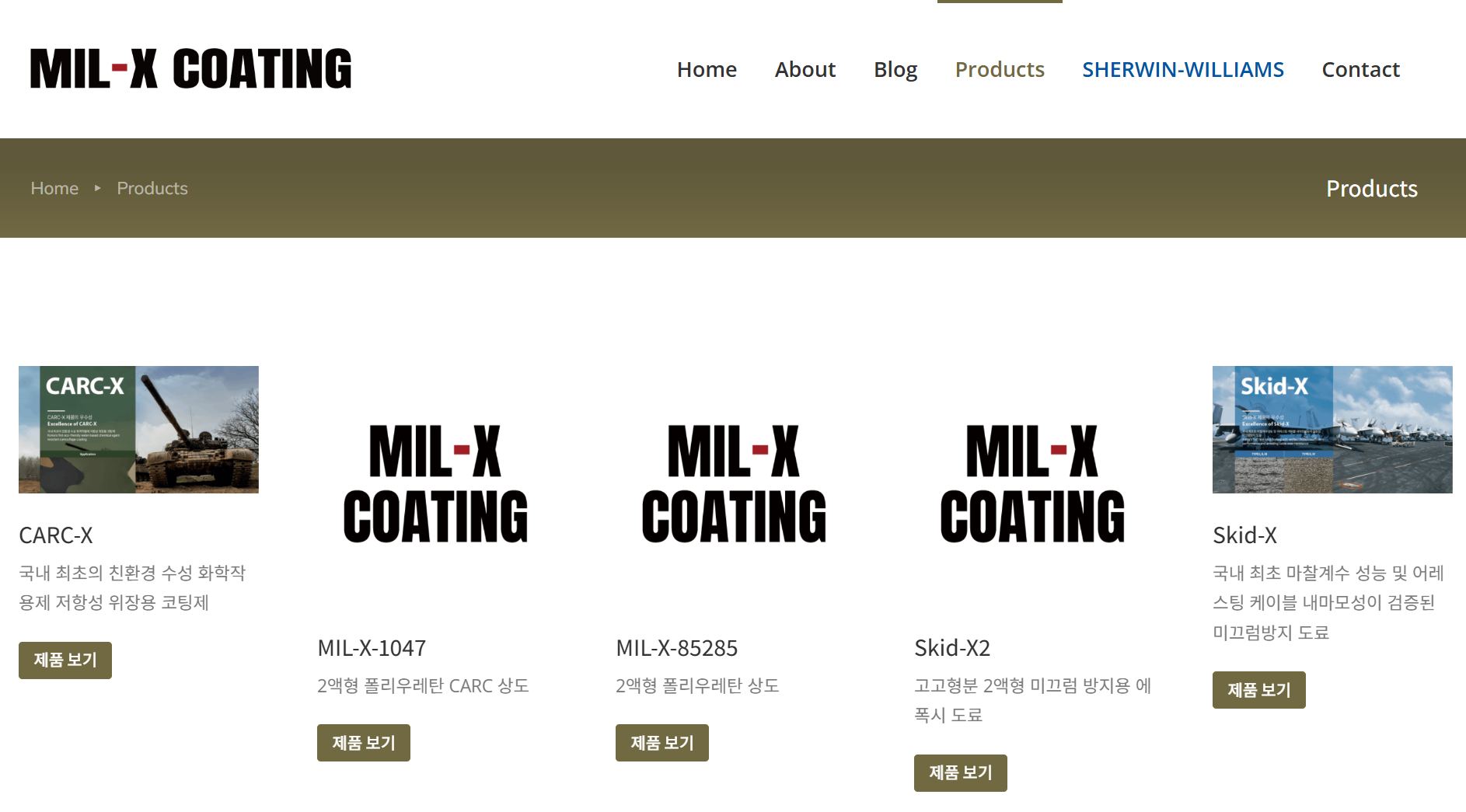Image resolution: width=1466 pixels, height=812 pixels.
Task: Open the SHERWIN-WILLIAMS menu link
Action: [x=1182, y=69]
